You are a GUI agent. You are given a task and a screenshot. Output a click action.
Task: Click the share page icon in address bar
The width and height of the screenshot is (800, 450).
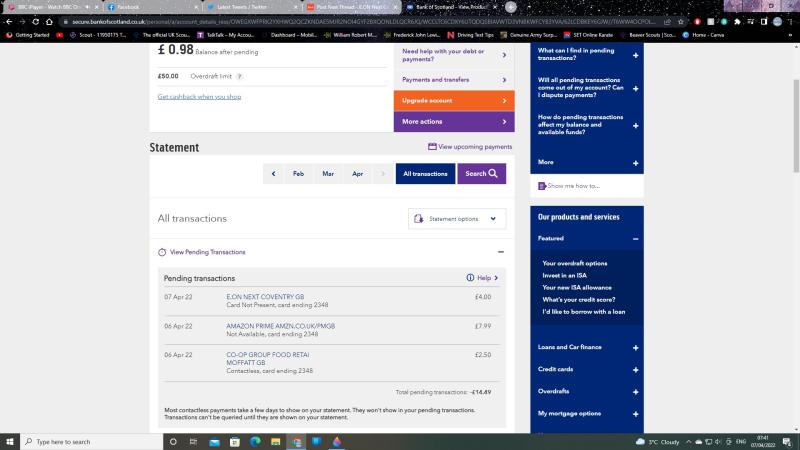(x=667, y=22)
